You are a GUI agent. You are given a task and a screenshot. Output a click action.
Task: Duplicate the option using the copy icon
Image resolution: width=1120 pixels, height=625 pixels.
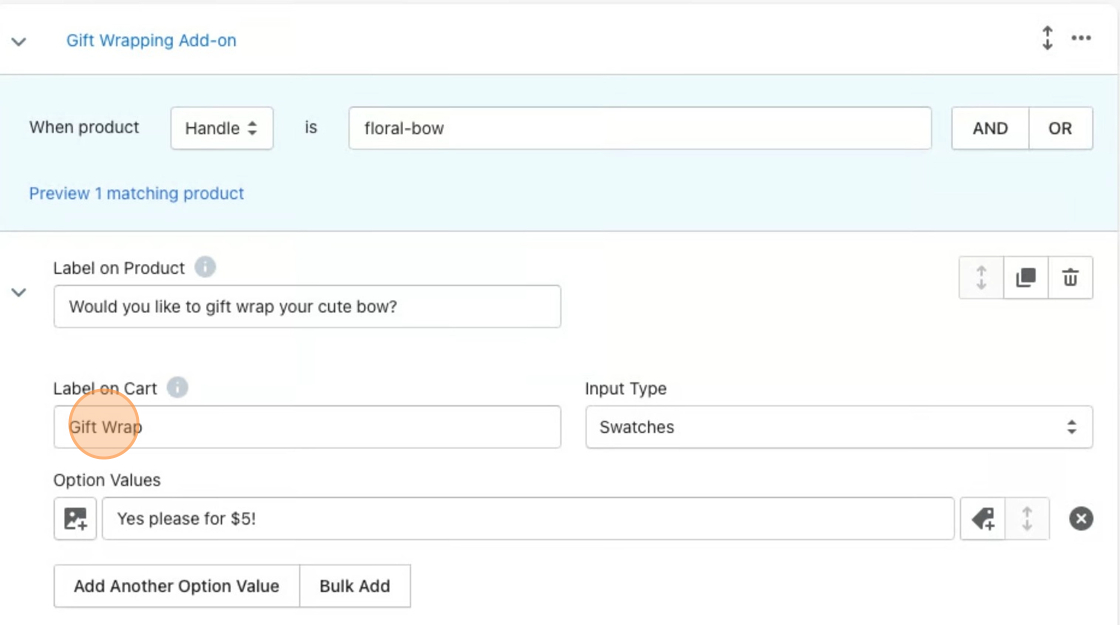[x=1025, y=278]
